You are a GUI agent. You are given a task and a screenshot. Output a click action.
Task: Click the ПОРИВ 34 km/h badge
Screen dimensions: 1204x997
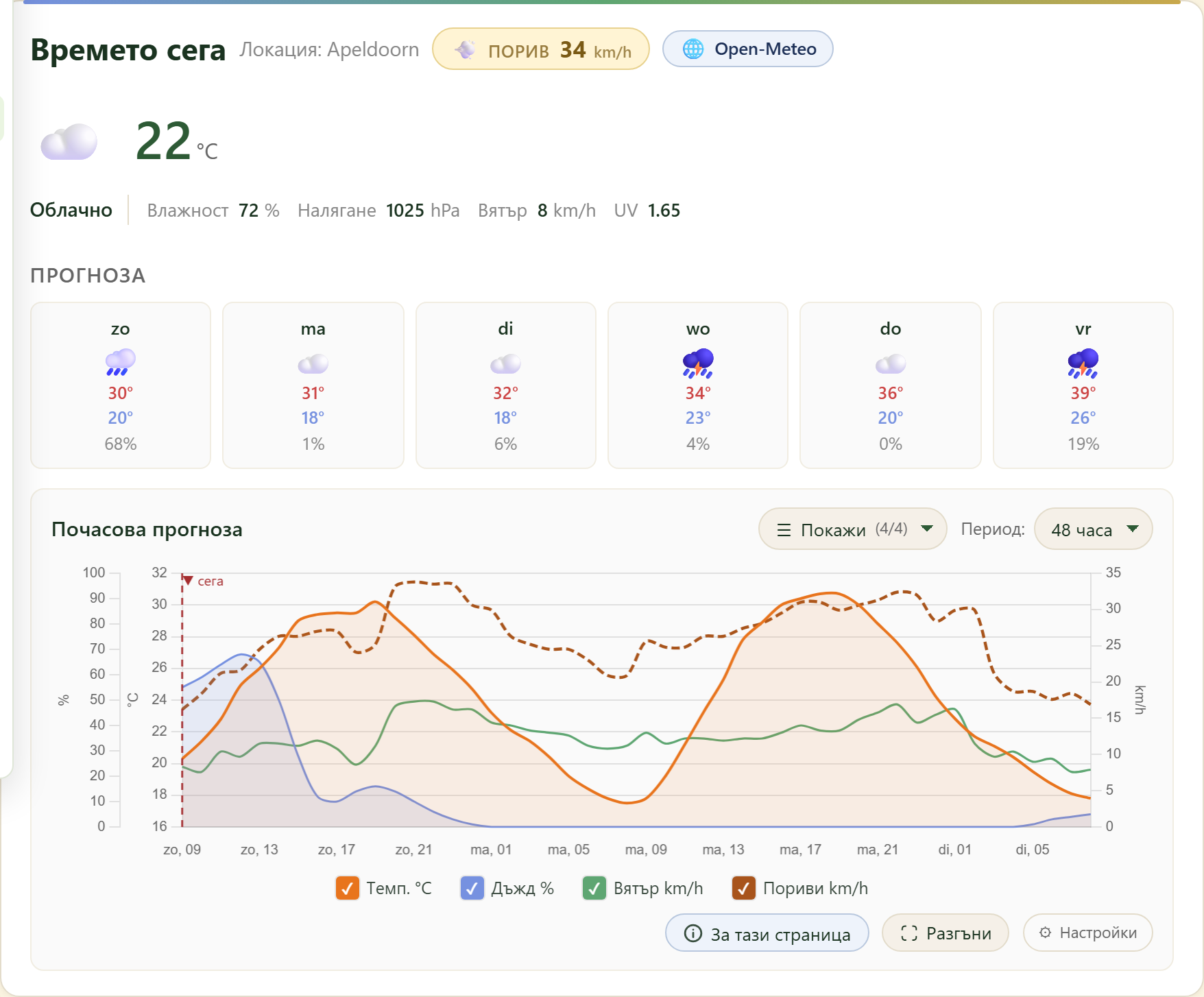[x=541, y=49]
